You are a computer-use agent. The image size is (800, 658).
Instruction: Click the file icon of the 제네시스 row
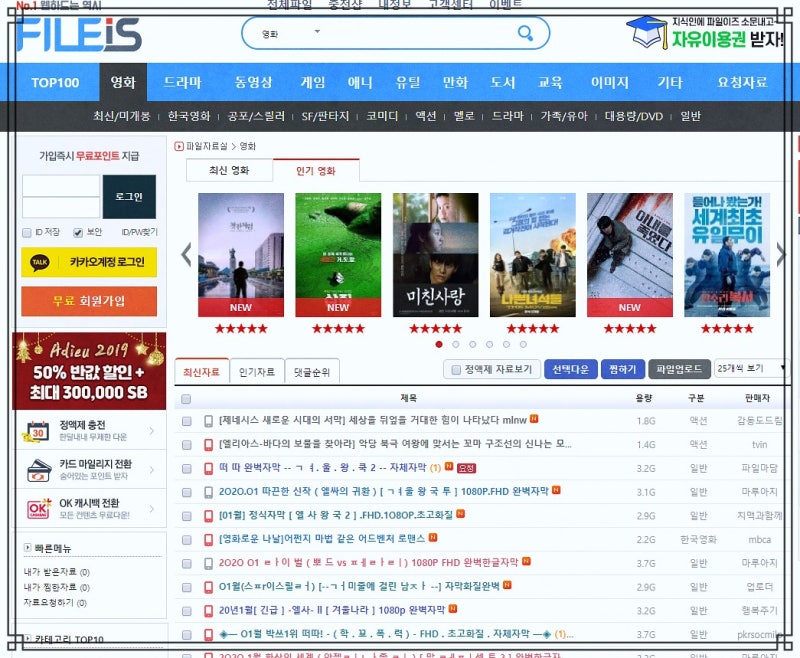pyautogui.click(x=208, y=421)
